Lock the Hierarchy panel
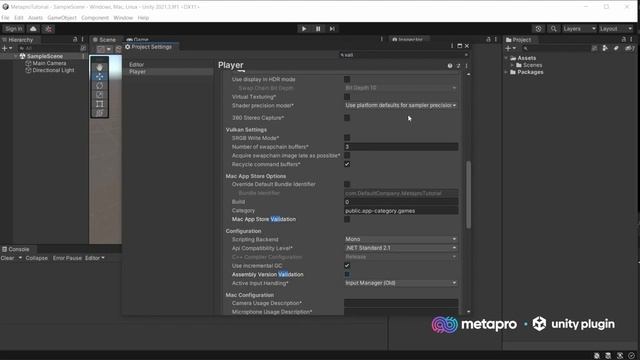Screen dimensions: 640x360 (x=75, y=40)
